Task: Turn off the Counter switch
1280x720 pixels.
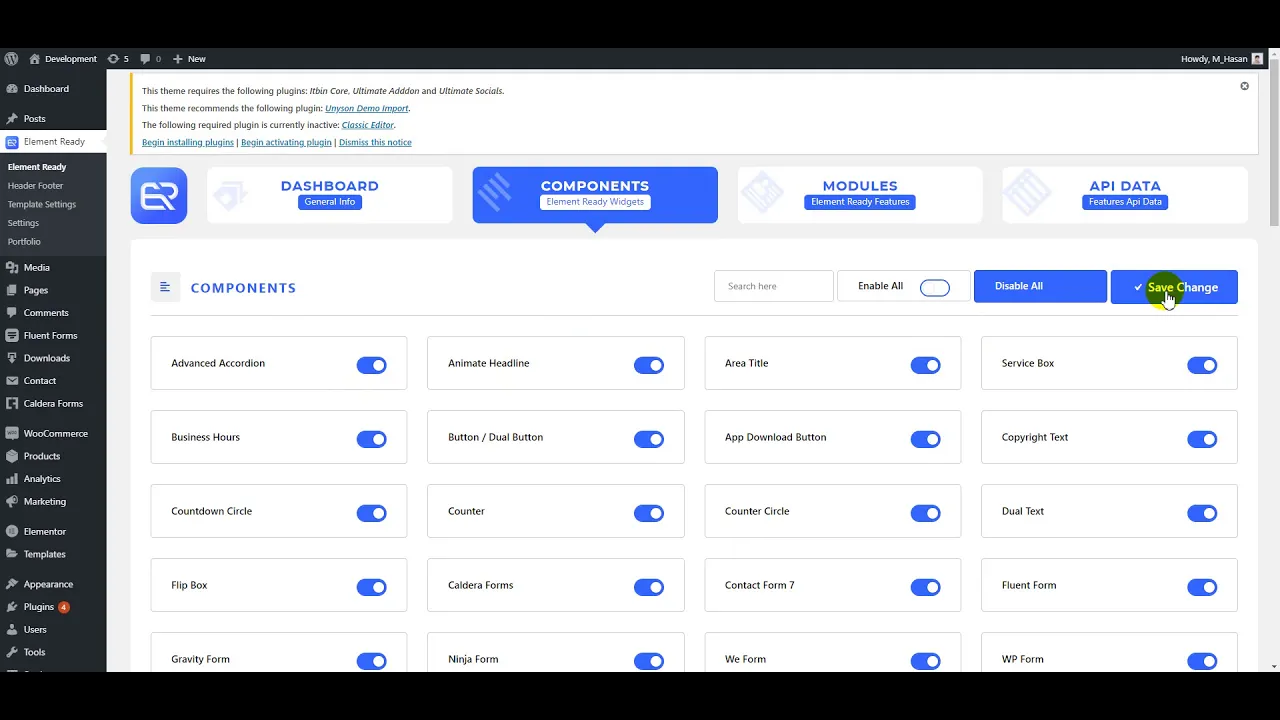Action: click(x=649, y=513)
